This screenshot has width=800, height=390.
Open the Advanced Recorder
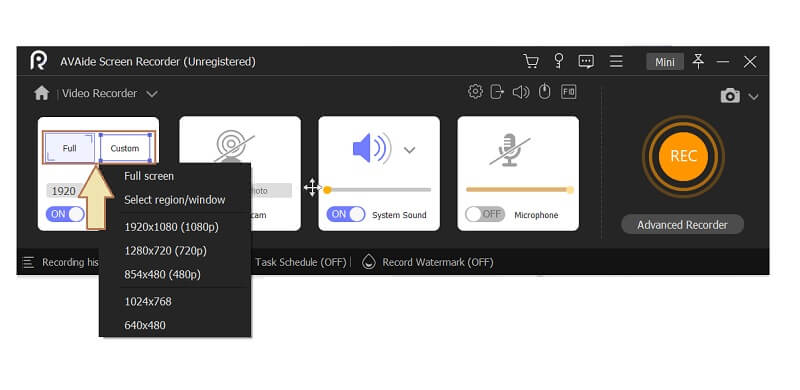(682, 225)
